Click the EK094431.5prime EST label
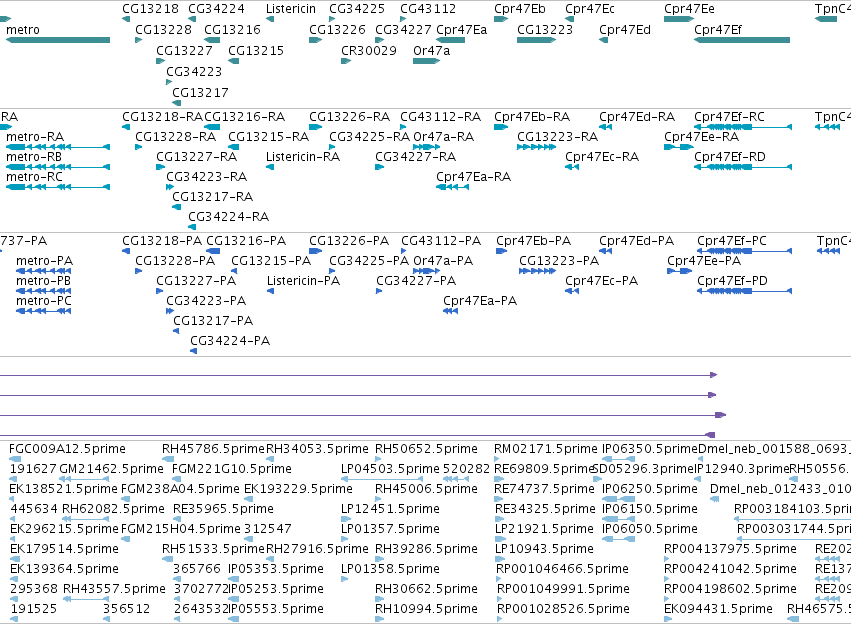851x624 pixels. [x=719, y=609]
